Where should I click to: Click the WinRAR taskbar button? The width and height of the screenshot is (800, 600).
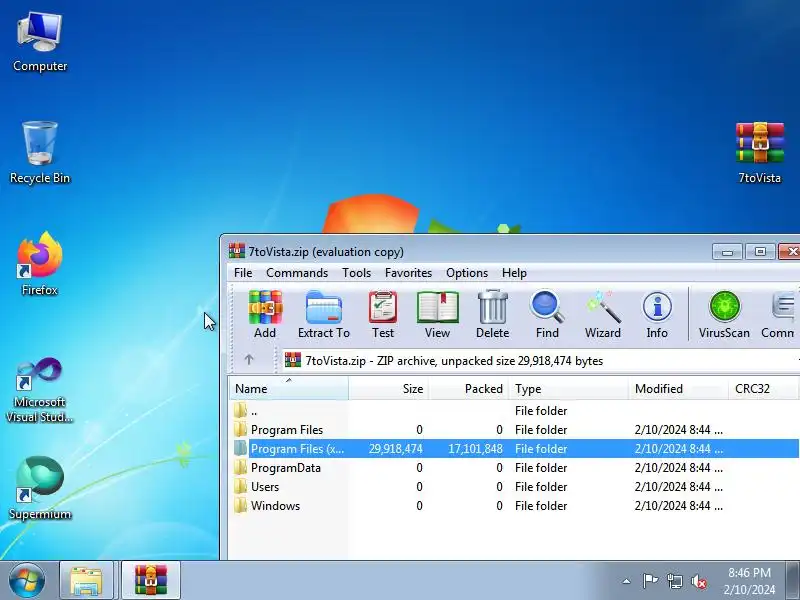click(x=151, y=581)
